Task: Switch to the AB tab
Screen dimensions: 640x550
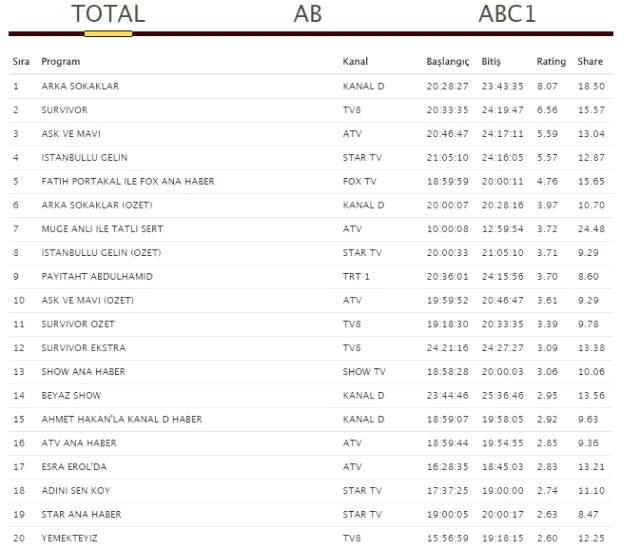Action: tap(308, 14)
